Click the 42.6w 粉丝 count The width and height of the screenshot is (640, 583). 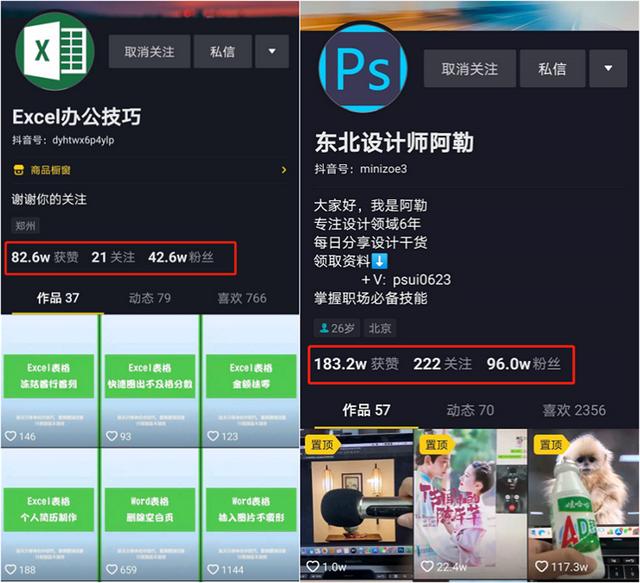tap(181, 257)
